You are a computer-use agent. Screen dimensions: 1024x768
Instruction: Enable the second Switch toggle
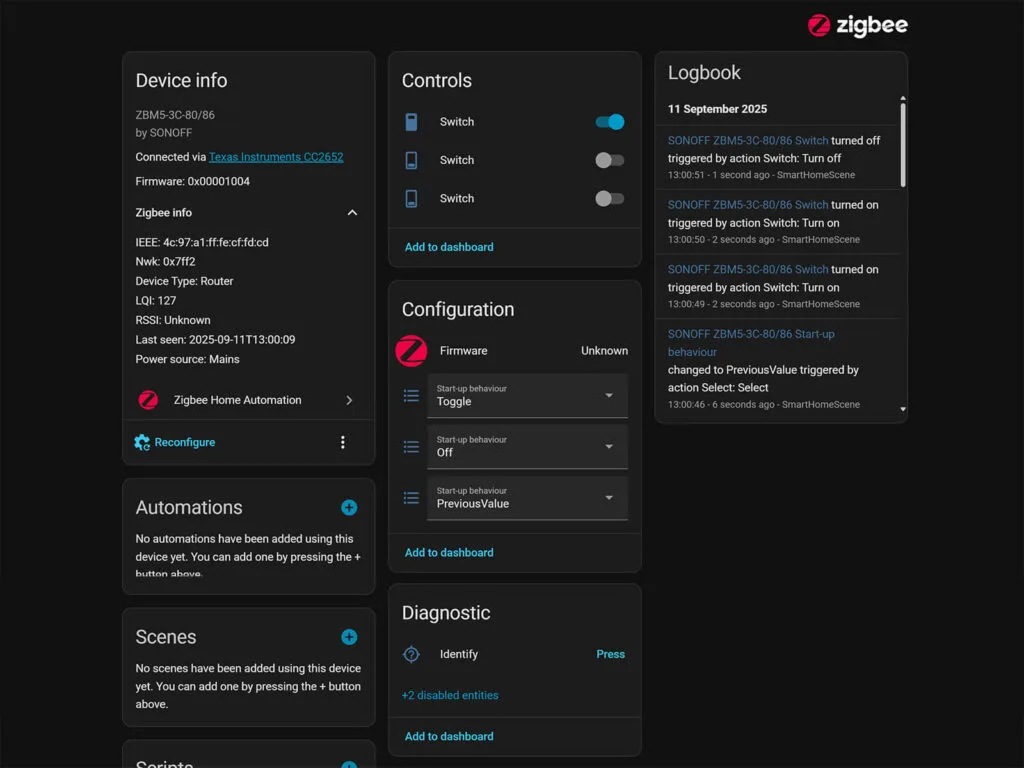(x=609, y=160)
